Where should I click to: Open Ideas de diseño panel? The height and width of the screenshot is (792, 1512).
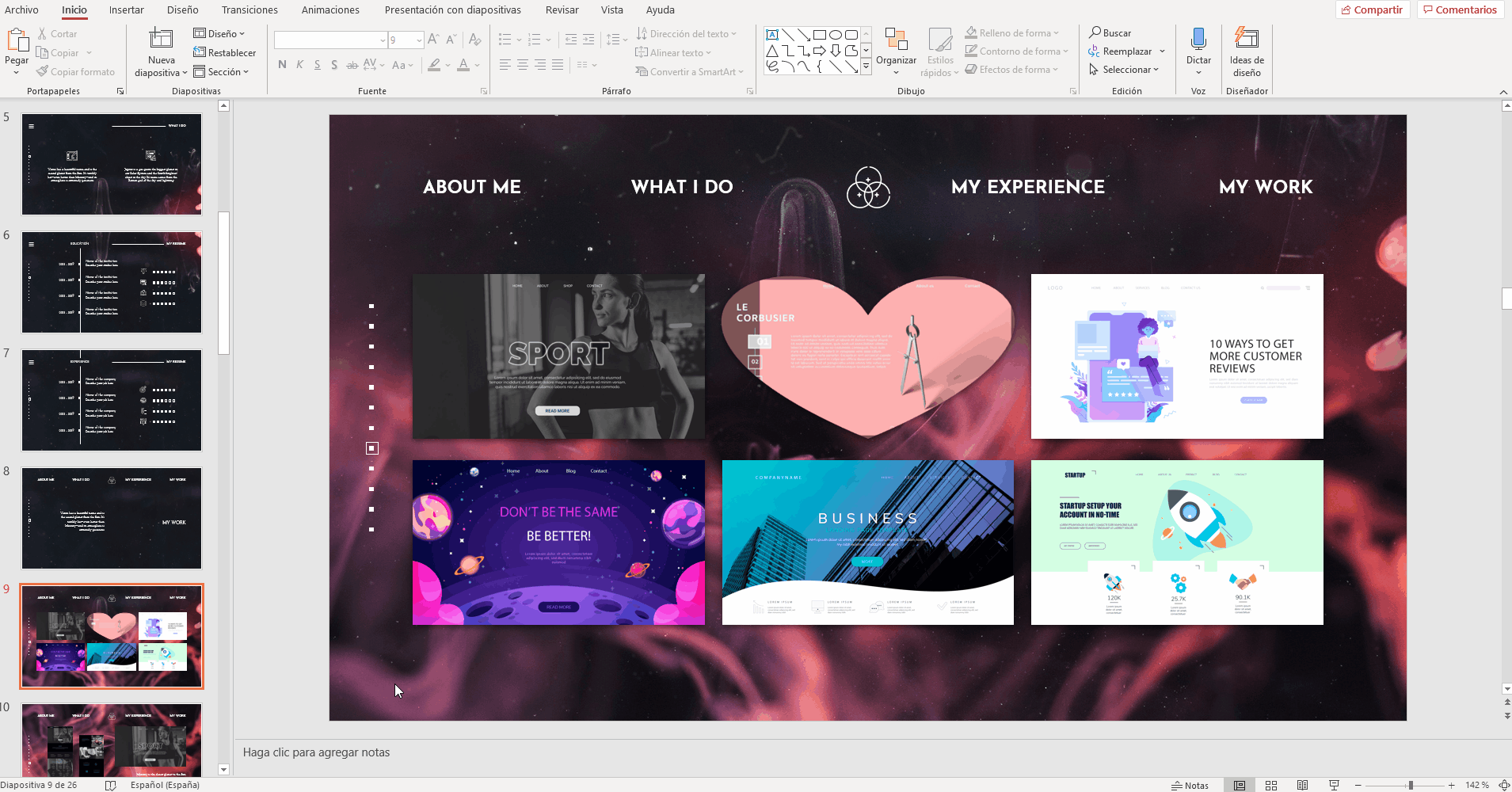tap(1247, 51)
